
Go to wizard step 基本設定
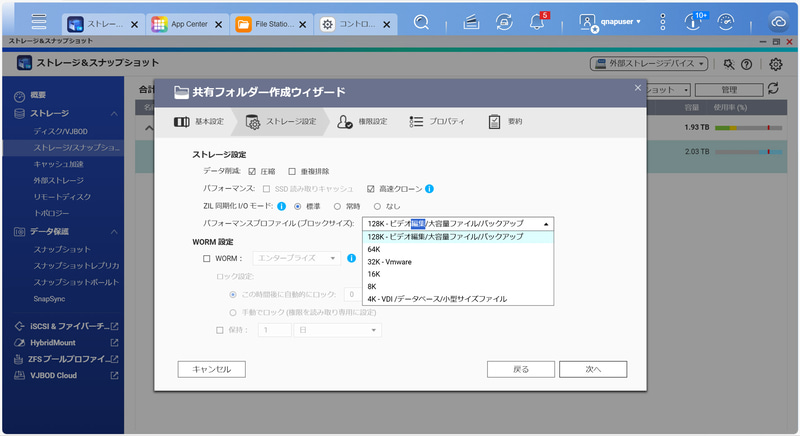[x=198, y=121]
